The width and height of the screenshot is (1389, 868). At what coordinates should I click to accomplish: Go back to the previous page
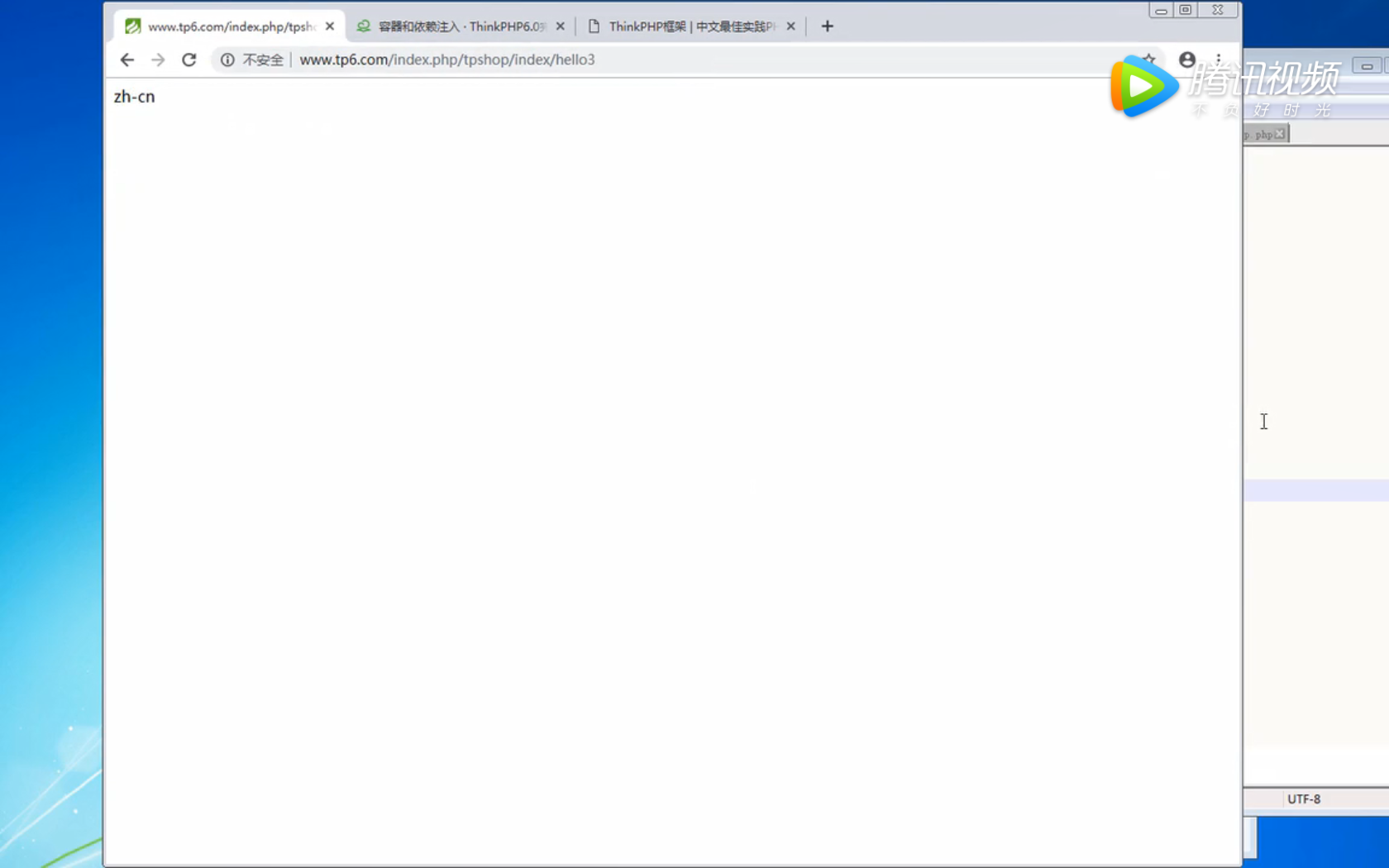[x=126, y=60]
